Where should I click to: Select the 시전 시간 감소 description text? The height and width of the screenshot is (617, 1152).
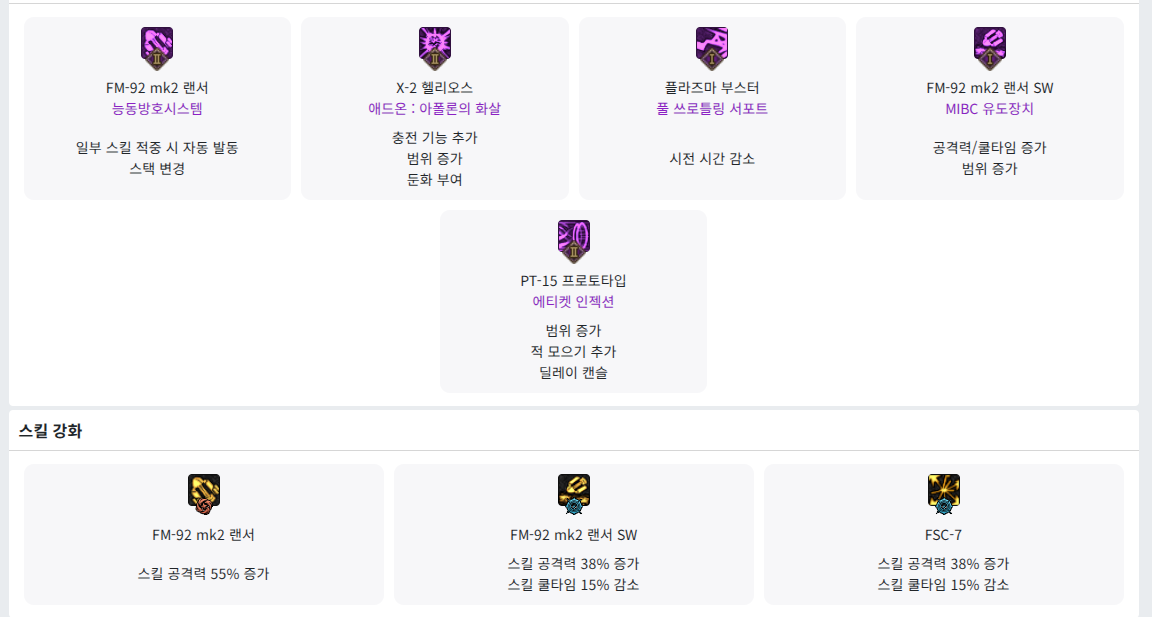(x=712, y=159)
